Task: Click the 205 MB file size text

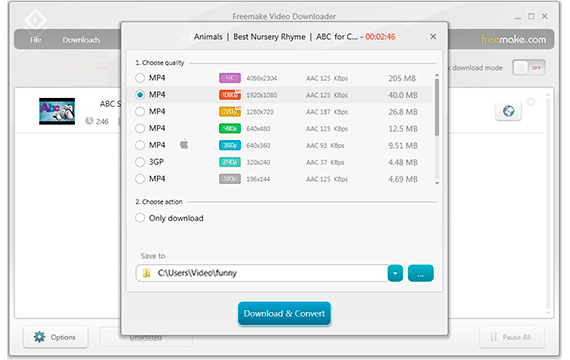Action: click(x=402, y=78)
